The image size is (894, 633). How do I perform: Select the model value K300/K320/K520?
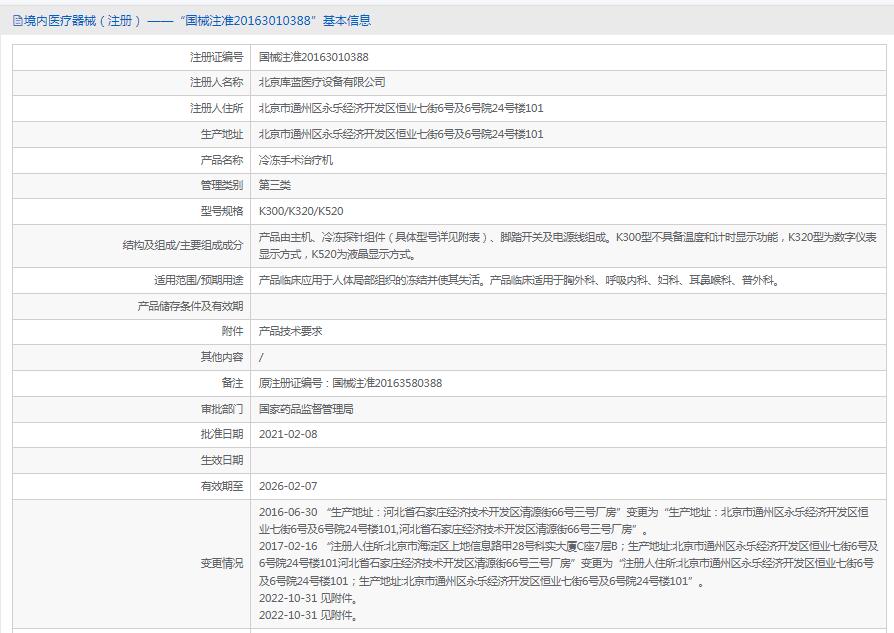point(301,211)
